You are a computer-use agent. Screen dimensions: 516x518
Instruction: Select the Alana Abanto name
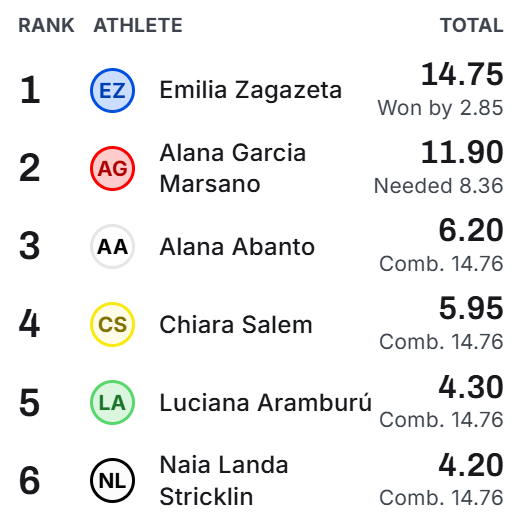[237, 247]
